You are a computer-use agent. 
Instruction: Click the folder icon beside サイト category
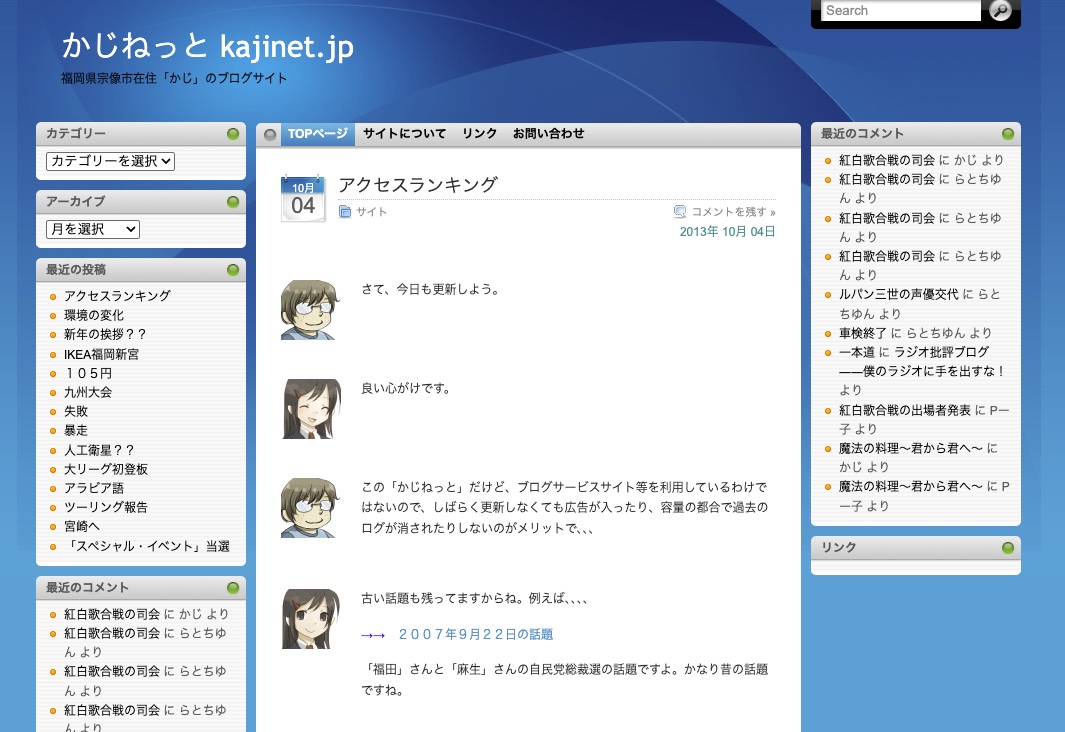click(345, 212)
